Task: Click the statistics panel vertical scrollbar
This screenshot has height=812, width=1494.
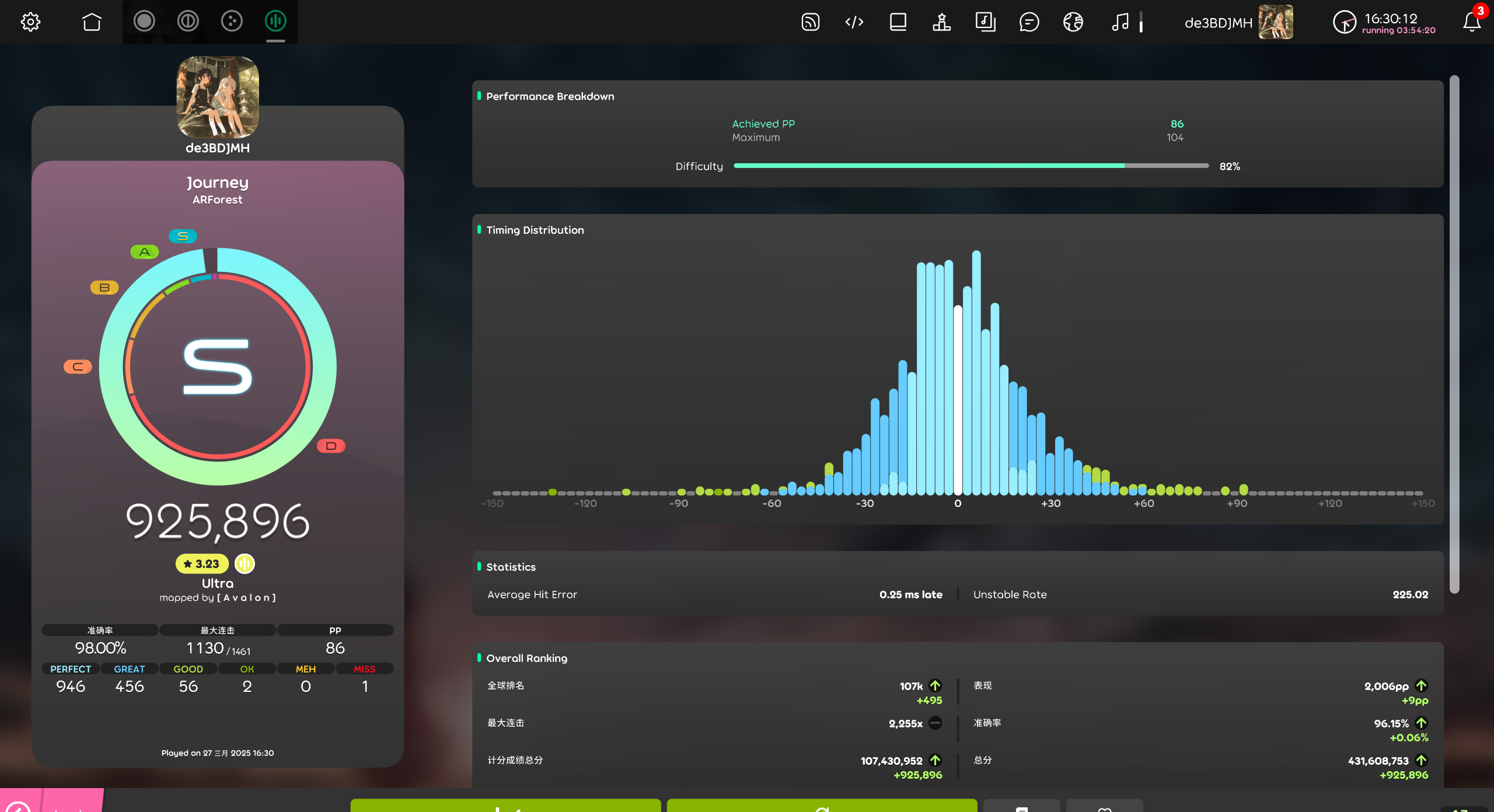Action: click(1454, 332)
